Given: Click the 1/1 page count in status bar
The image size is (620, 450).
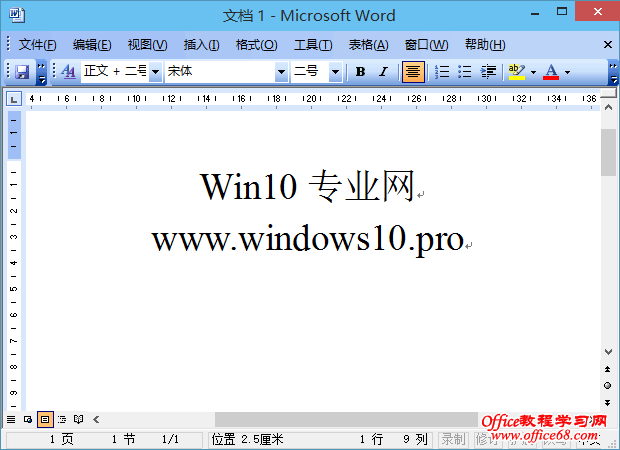Looking at the screenshot, I should (170, 439).
